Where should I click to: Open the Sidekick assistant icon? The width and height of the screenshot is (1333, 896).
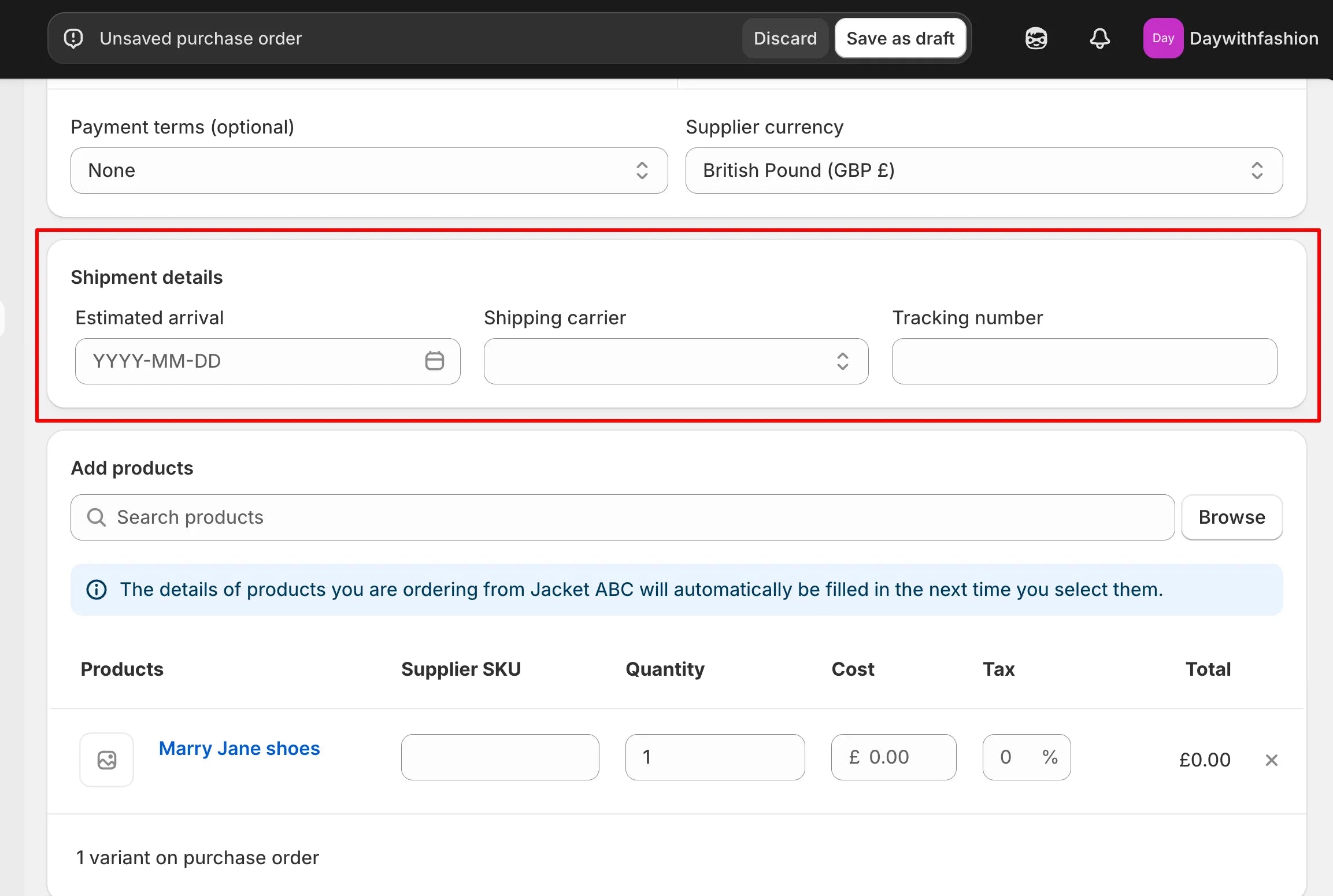1036,39
